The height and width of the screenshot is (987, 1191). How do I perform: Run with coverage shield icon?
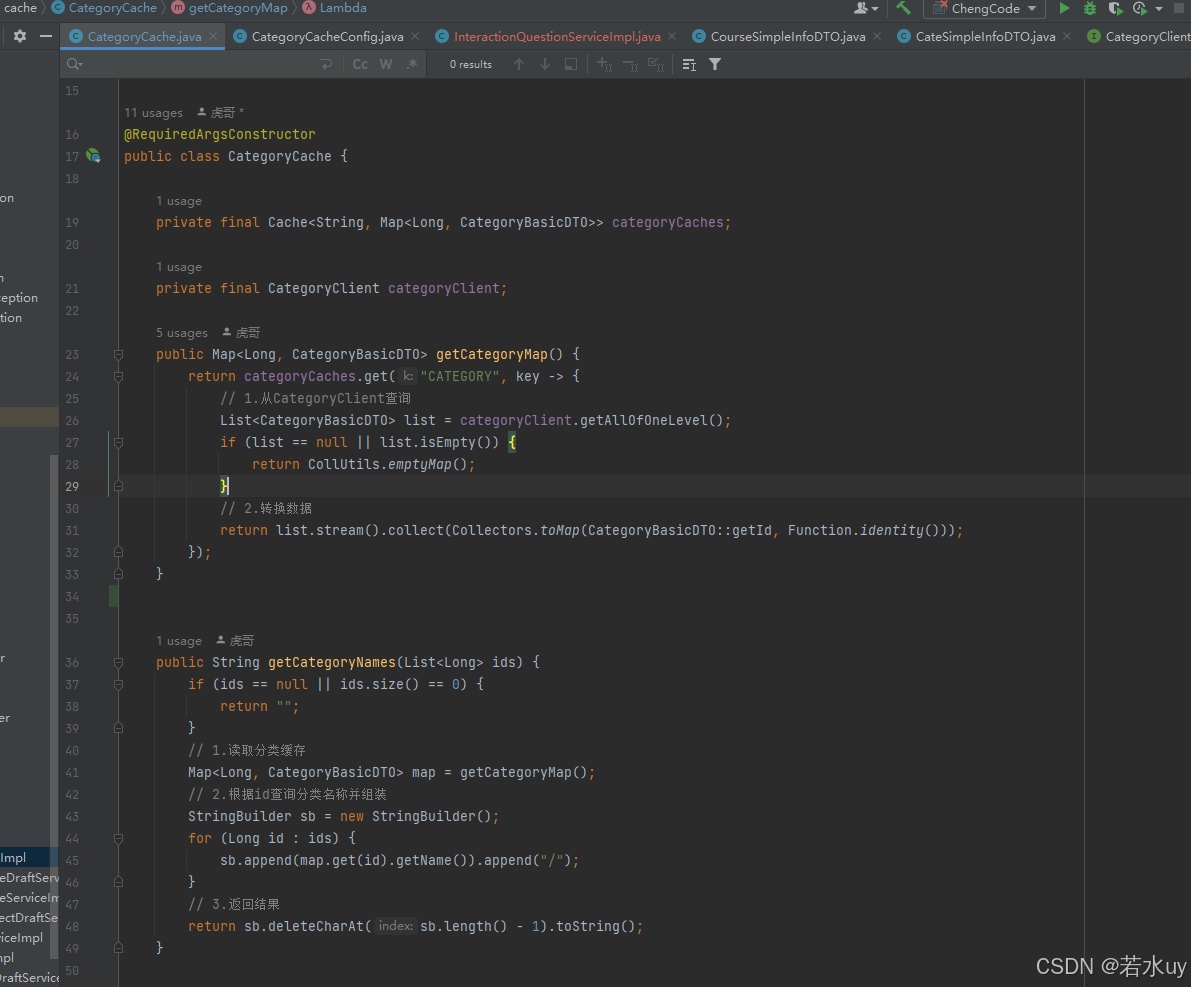click(x=1114, y=8)
